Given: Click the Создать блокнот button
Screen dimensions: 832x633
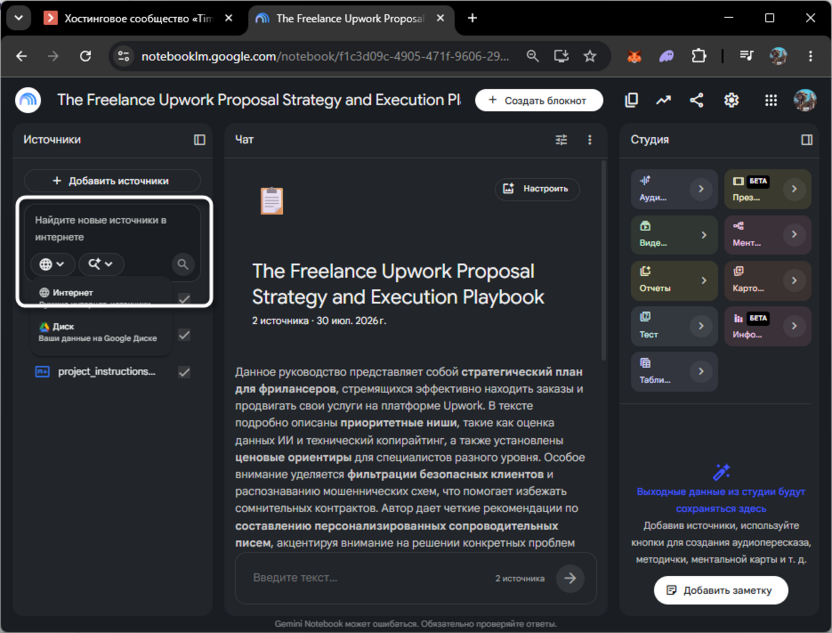Looking at the screenshot, I should pyautogui.click(x=539, y=100).
